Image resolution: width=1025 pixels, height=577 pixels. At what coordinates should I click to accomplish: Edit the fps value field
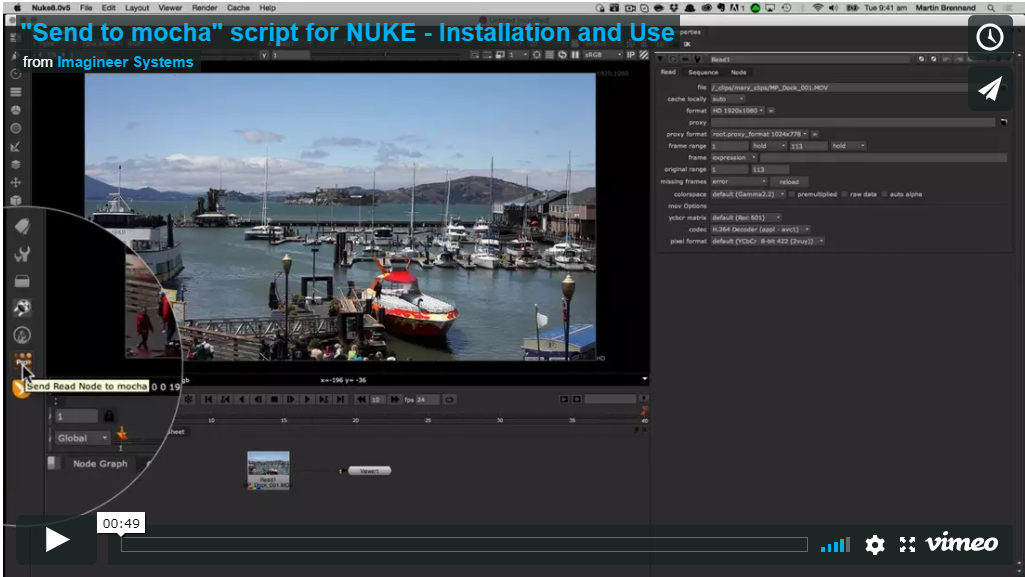[x=428, y=399]
